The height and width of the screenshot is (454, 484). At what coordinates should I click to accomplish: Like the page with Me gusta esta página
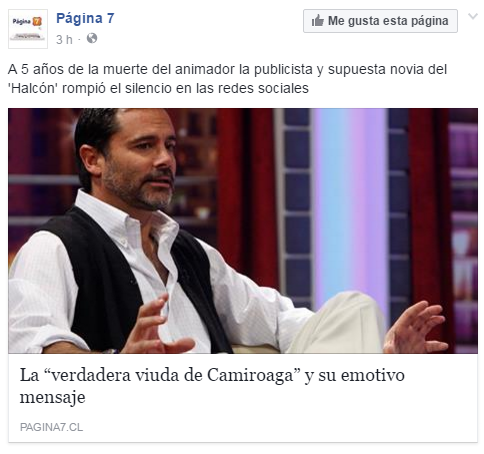[380, 21]
